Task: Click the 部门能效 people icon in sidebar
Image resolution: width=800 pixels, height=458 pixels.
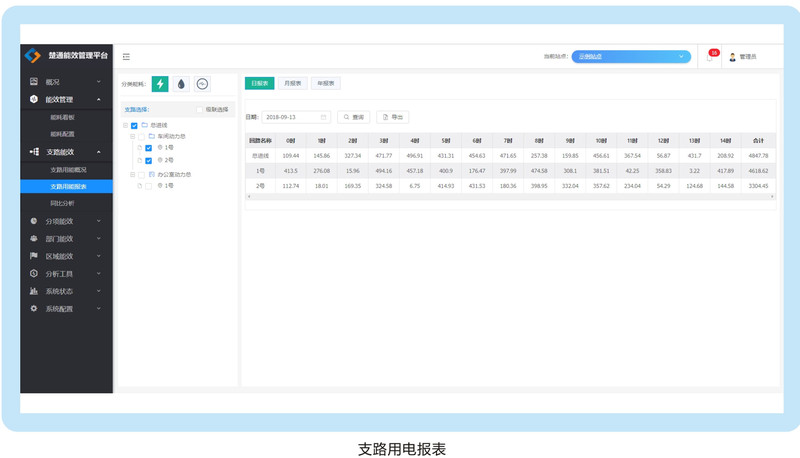Action: [x=34, y=238]
